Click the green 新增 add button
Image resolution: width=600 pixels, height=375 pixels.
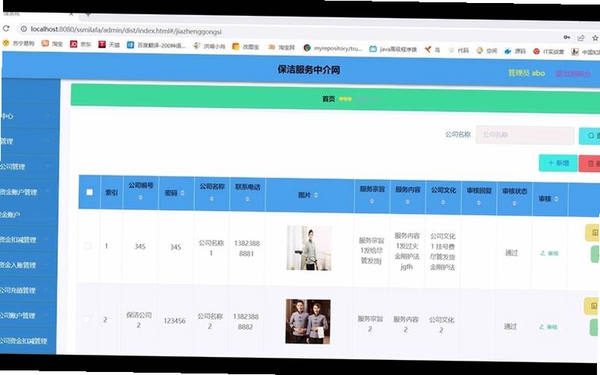pyautogui.click(x=558, y=163)
